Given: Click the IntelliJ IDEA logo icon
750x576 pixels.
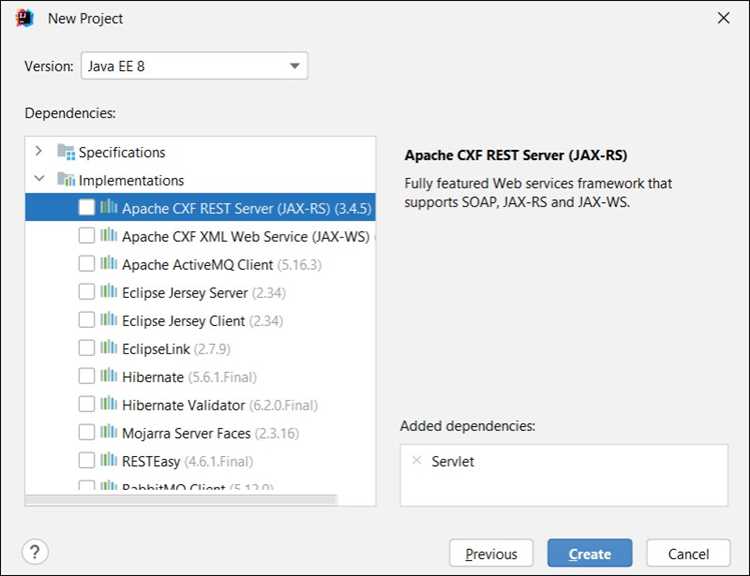Looking at the screenshot, I should tap(25, 18).
